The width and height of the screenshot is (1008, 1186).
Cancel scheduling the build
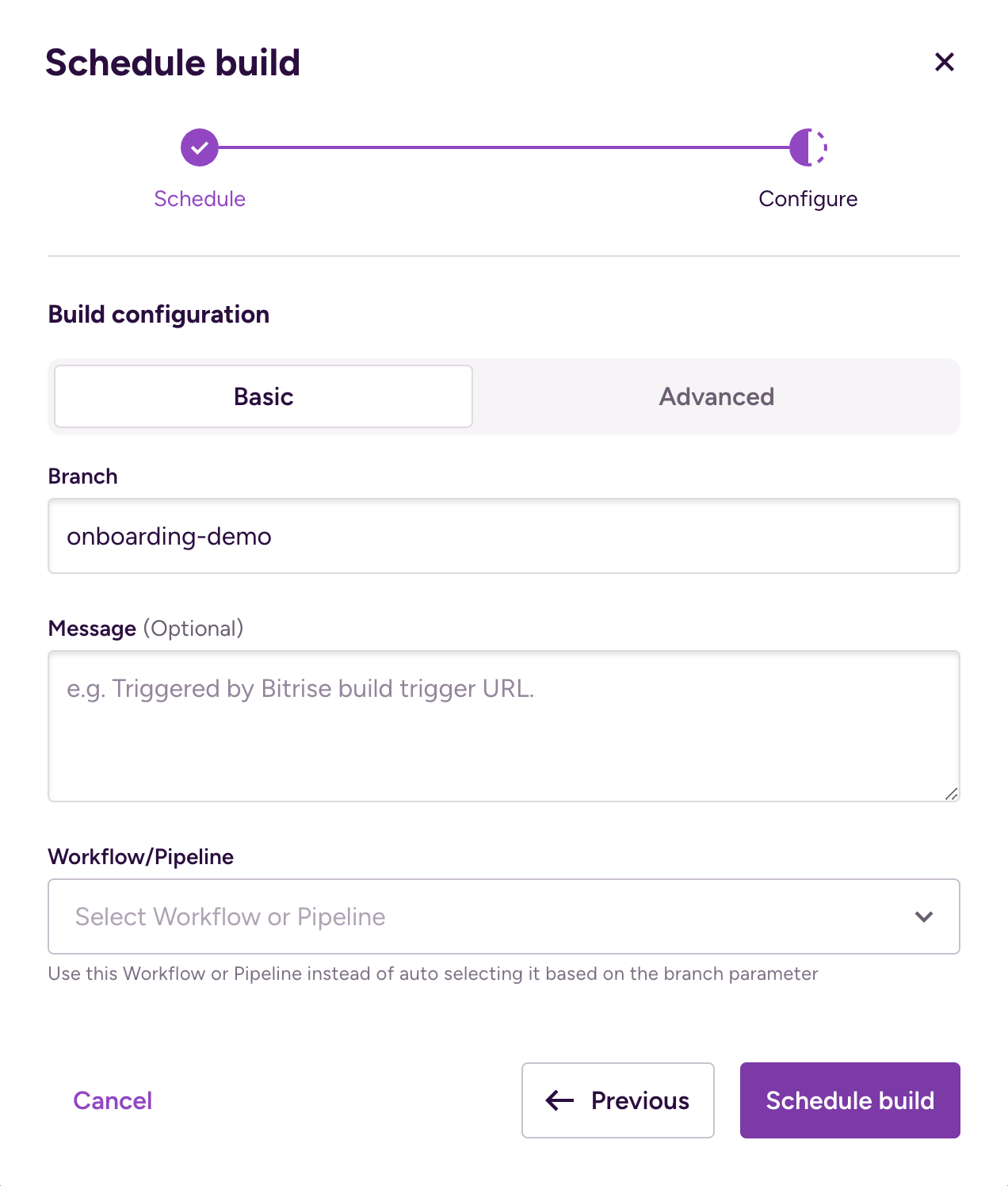click(113, 1100)
